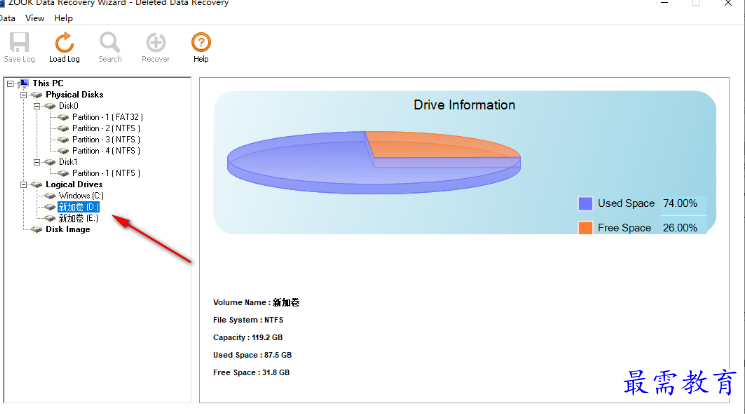Select Disk Image in the tree
This screenshot has width=745, height=414.
[x=68, y=229]
